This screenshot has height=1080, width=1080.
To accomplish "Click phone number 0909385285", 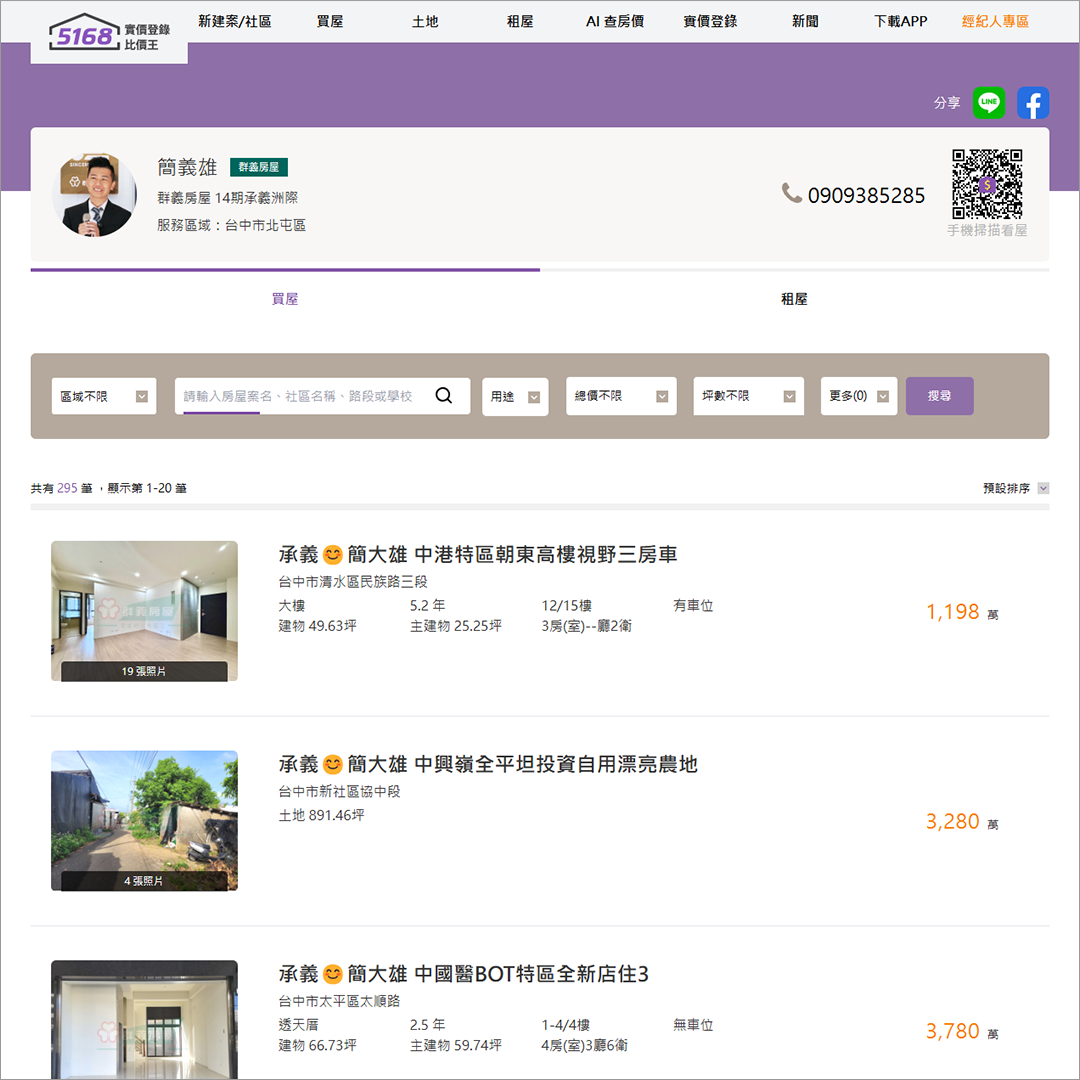I will 866,196.
